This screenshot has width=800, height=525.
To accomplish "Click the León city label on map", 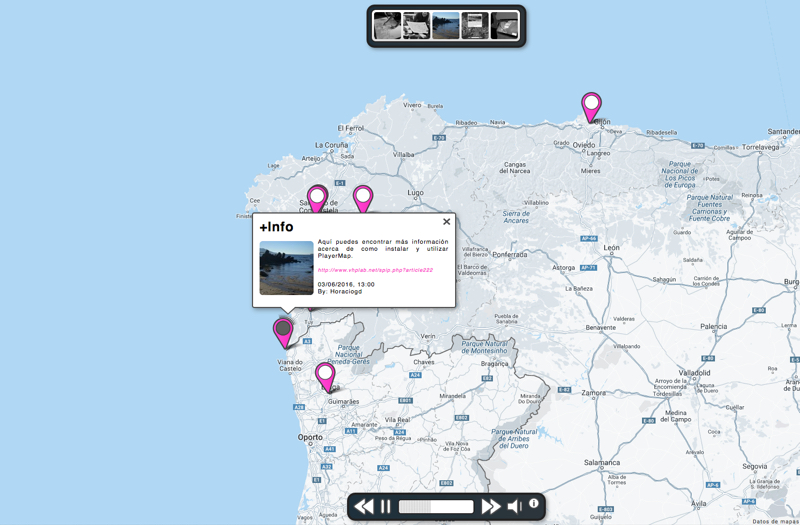I will click(x=611, y=247).
